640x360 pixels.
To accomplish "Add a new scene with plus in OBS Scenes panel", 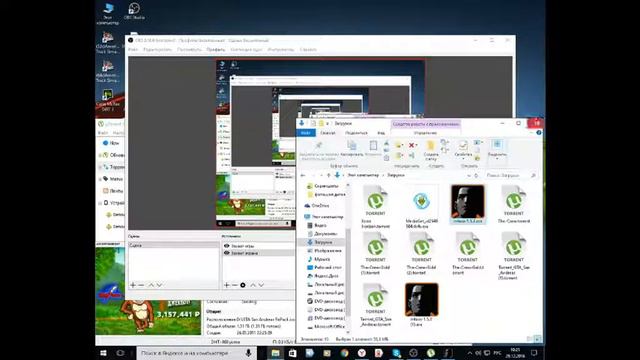I will [x=133, y=285].
